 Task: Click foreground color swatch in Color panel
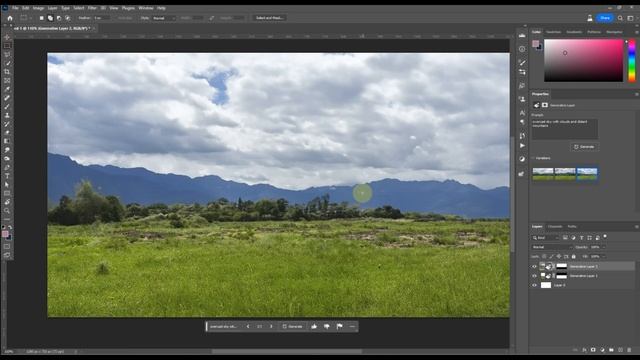point(535,44)
